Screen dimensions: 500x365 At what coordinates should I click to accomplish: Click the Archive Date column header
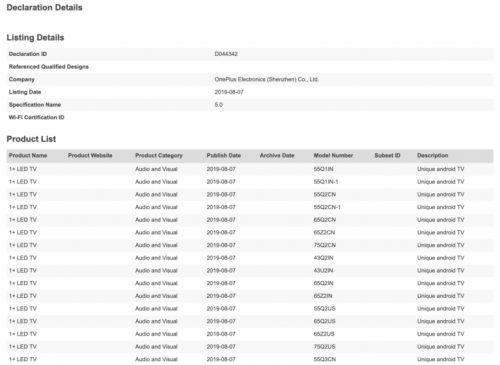(x=277, y=155)
